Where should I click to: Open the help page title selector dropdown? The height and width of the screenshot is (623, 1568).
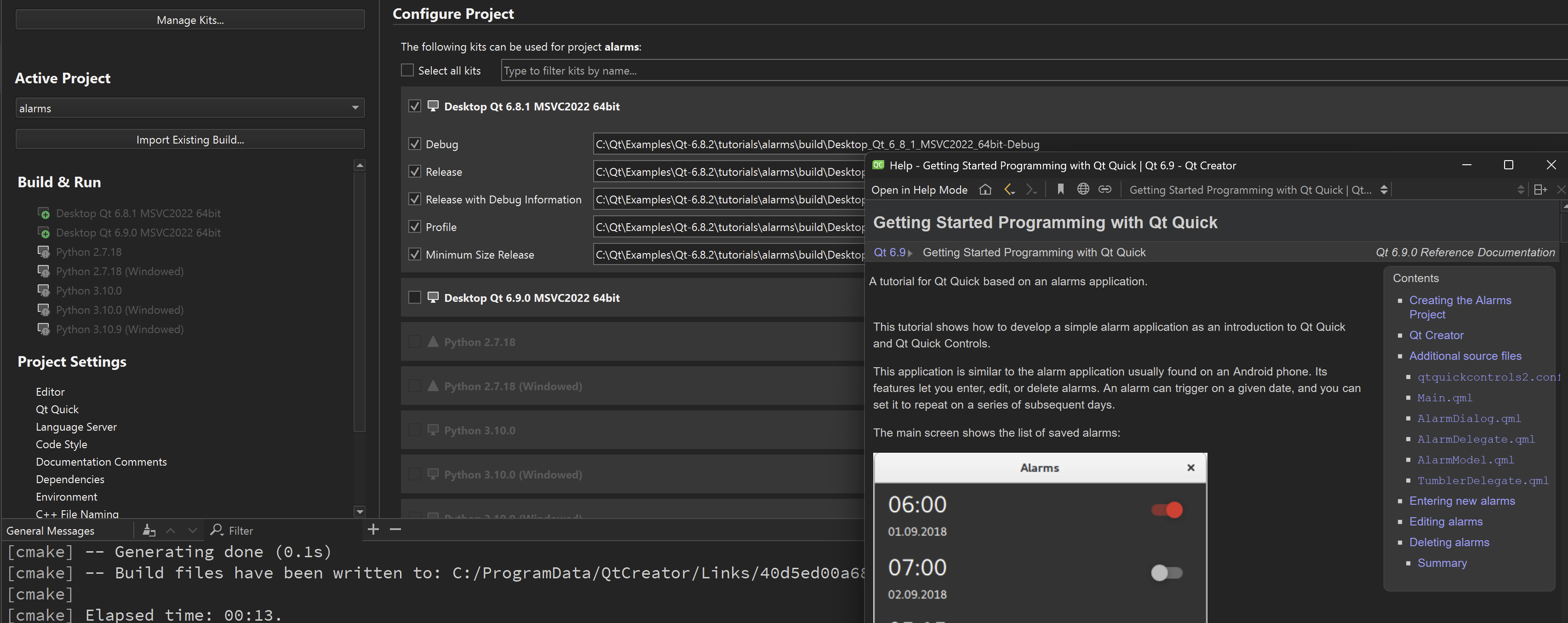[x=1258, y=190]
